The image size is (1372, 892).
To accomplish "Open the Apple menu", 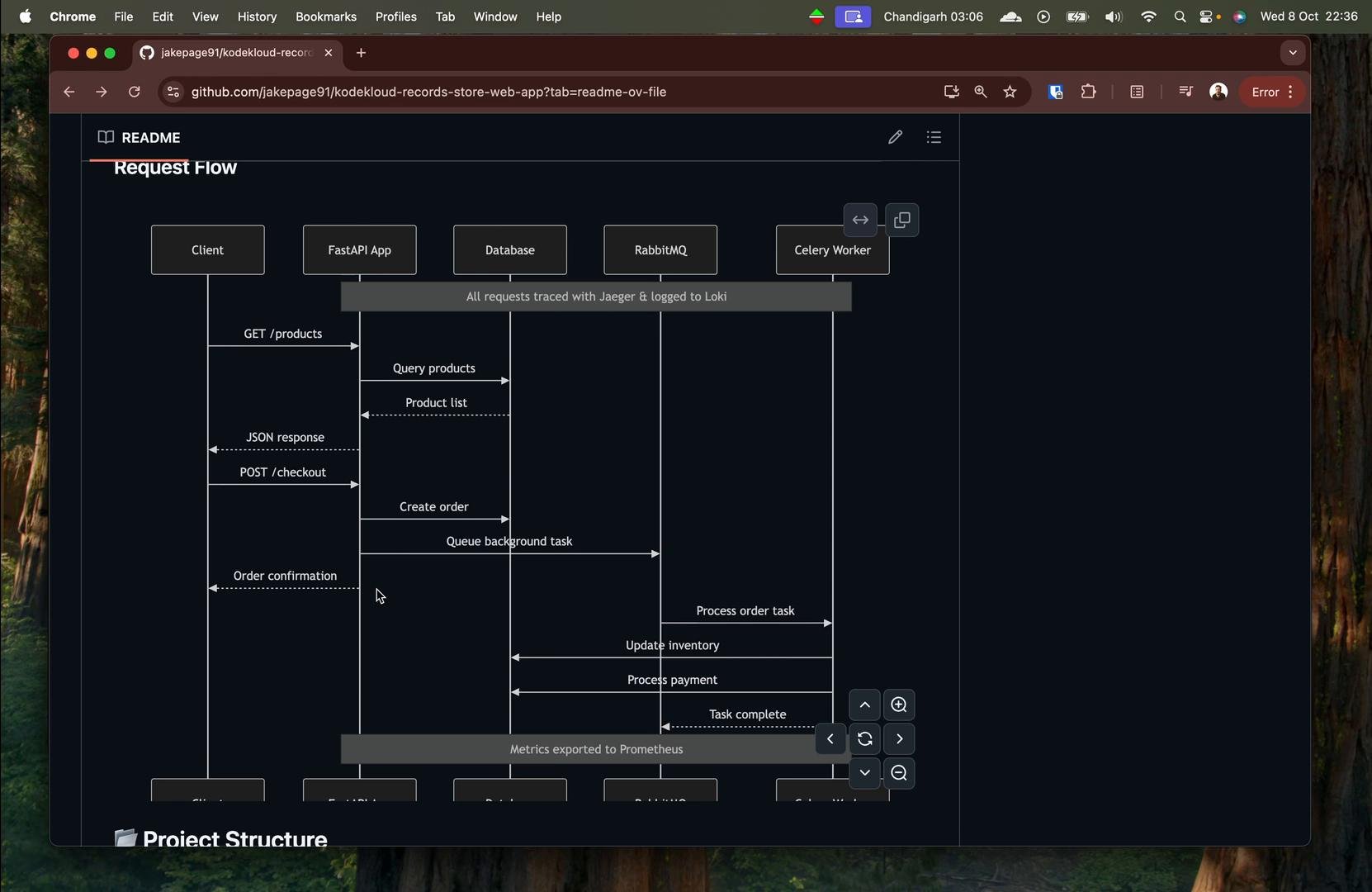I will tap(26, 17).
